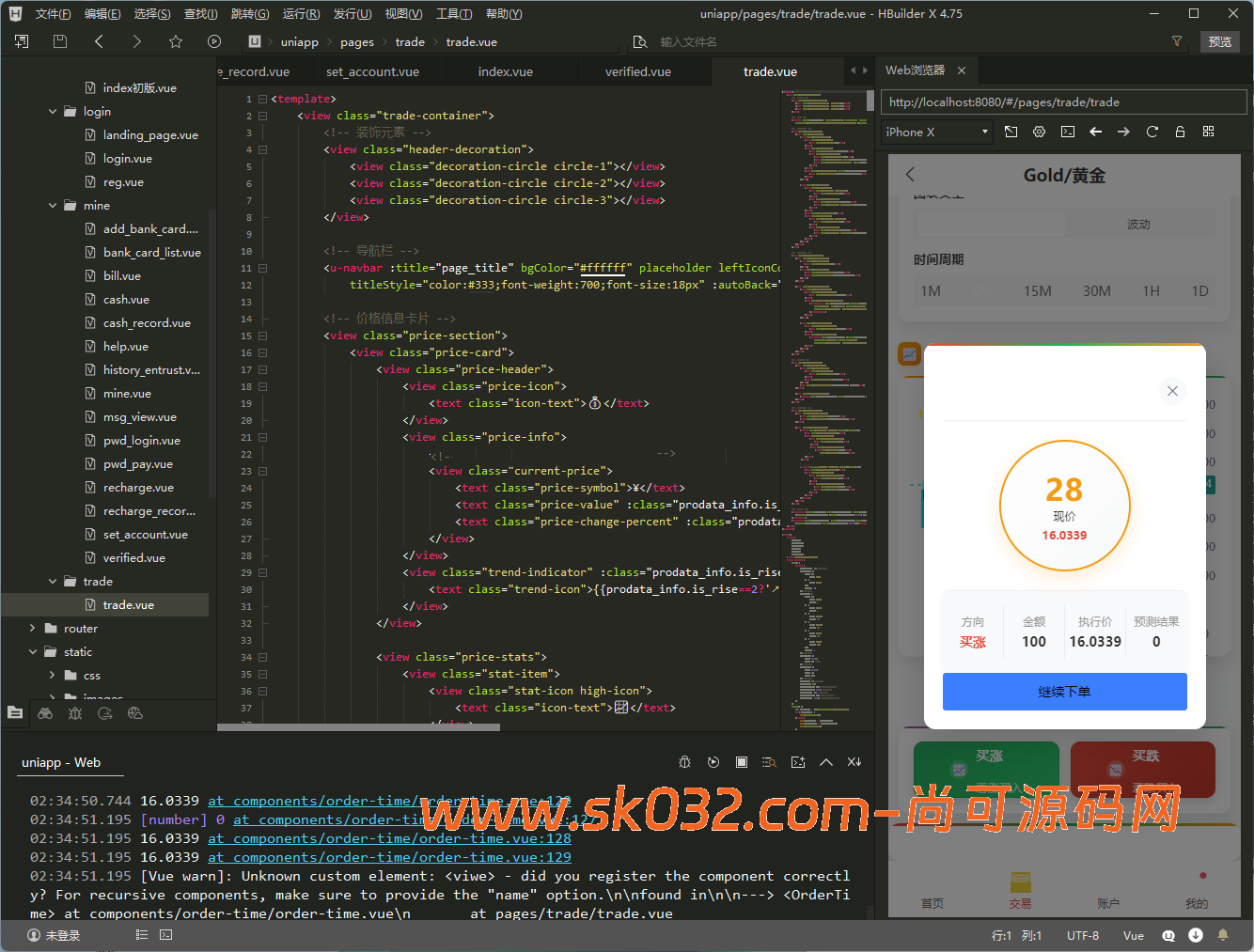Screen dimensions: 1254x952
Task: Open the order-time.vue:128 console link
Action: [389, 838]
